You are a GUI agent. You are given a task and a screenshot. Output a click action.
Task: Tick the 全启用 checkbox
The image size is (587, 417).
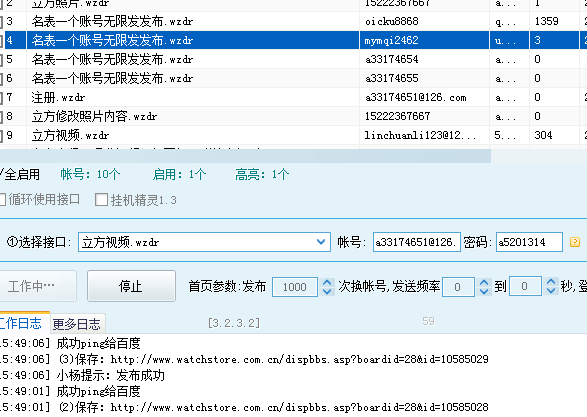(x=1, y=174)
